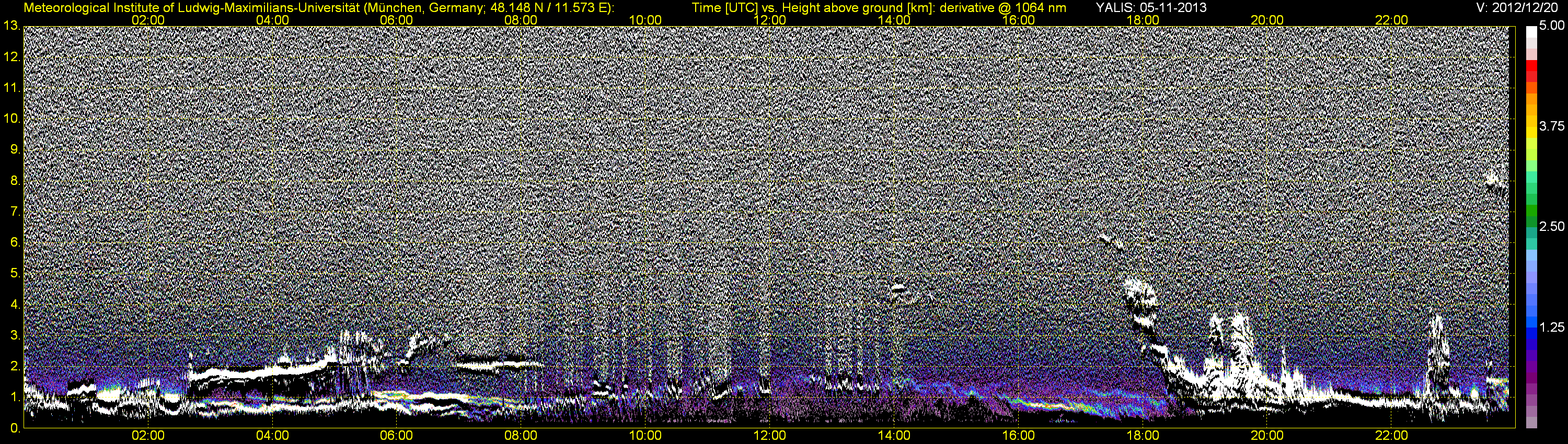1568x444 pixels.
Task: Click the 12 km height axis label
Action: pos(11,56)
